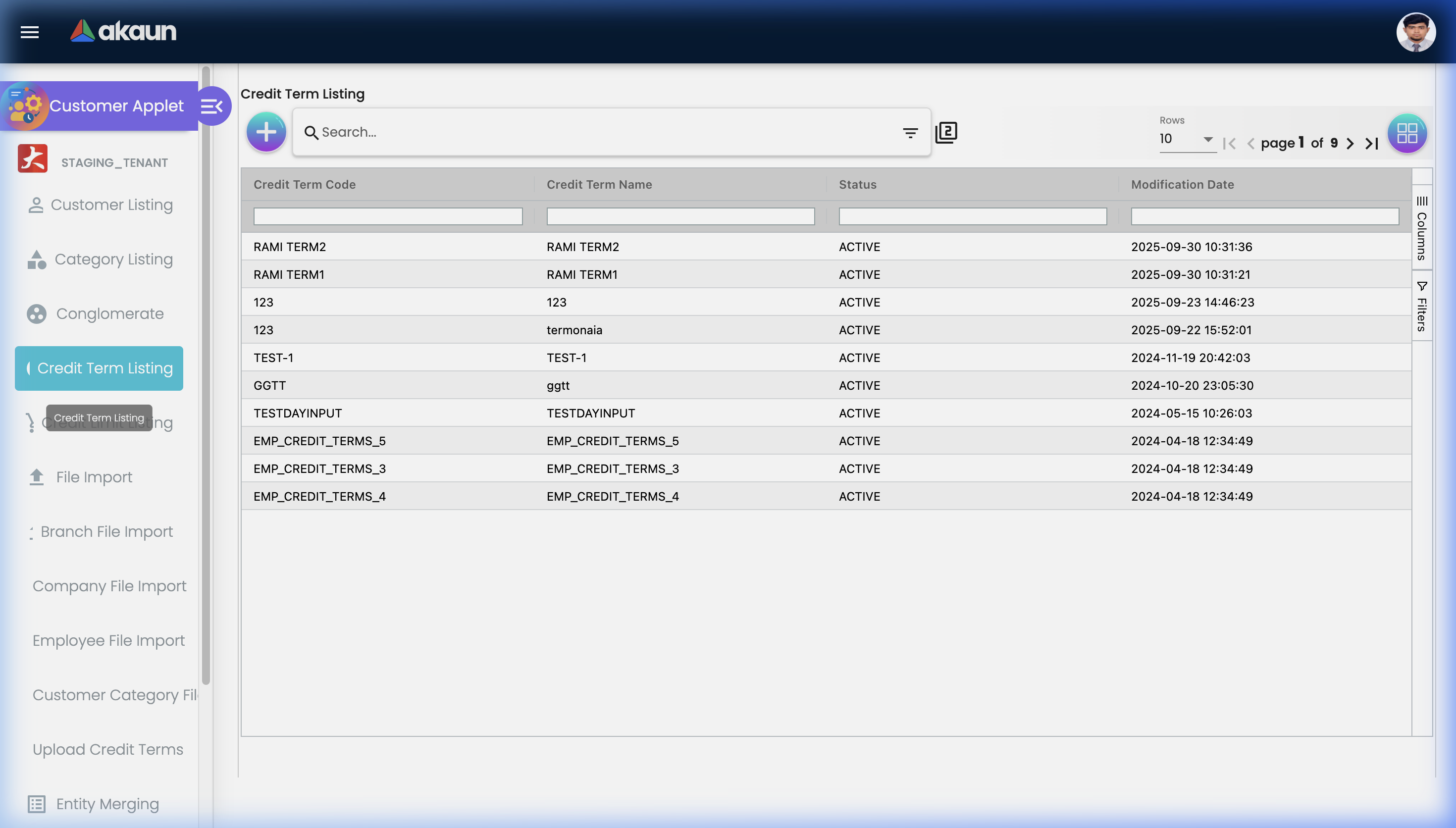Open the add new credit term button
The image size is (1456, 828).
coord(265,131)
